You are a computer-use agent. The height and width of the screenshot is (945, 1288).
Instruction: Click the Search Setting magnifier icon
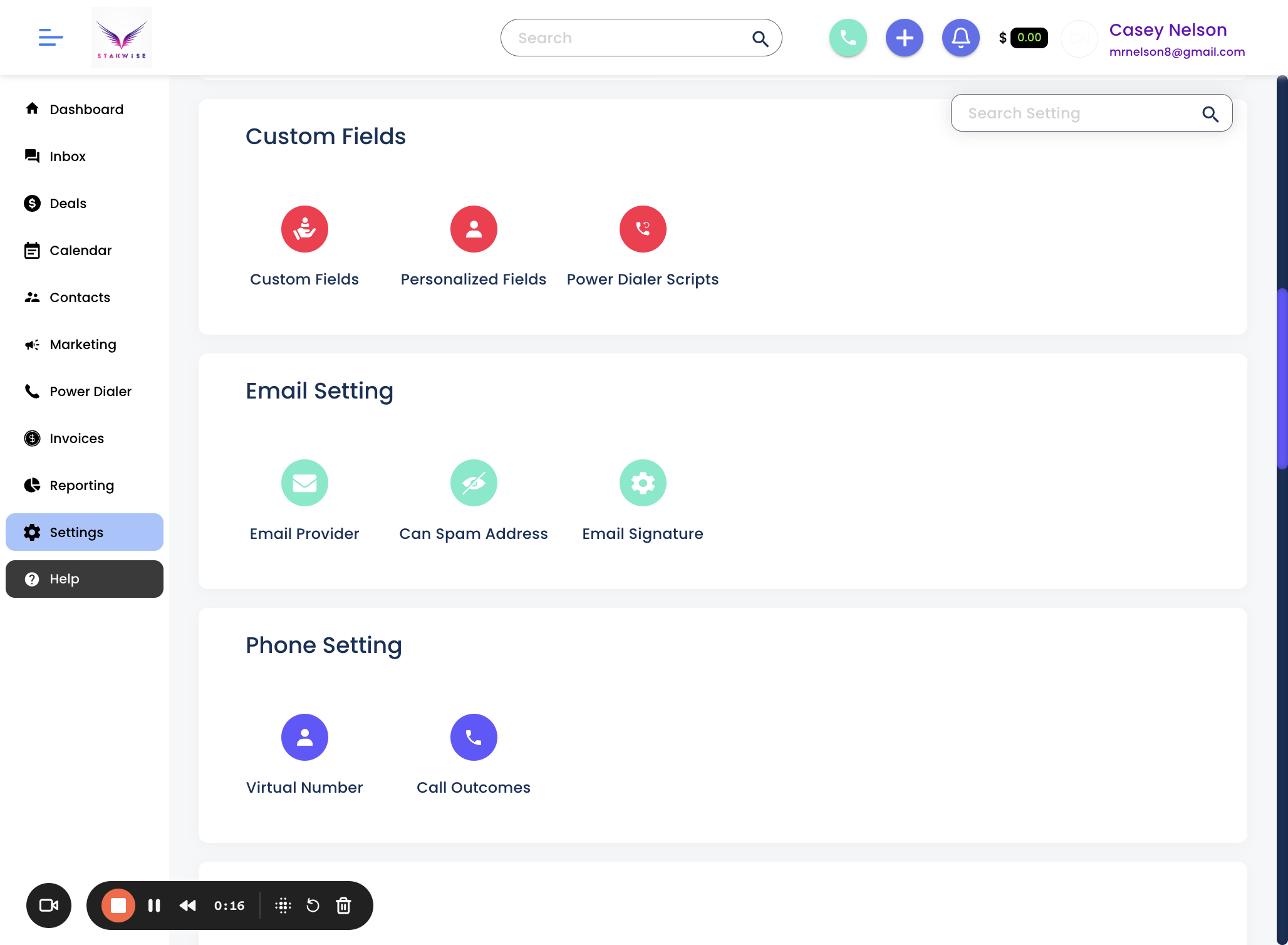point(1210,114)
